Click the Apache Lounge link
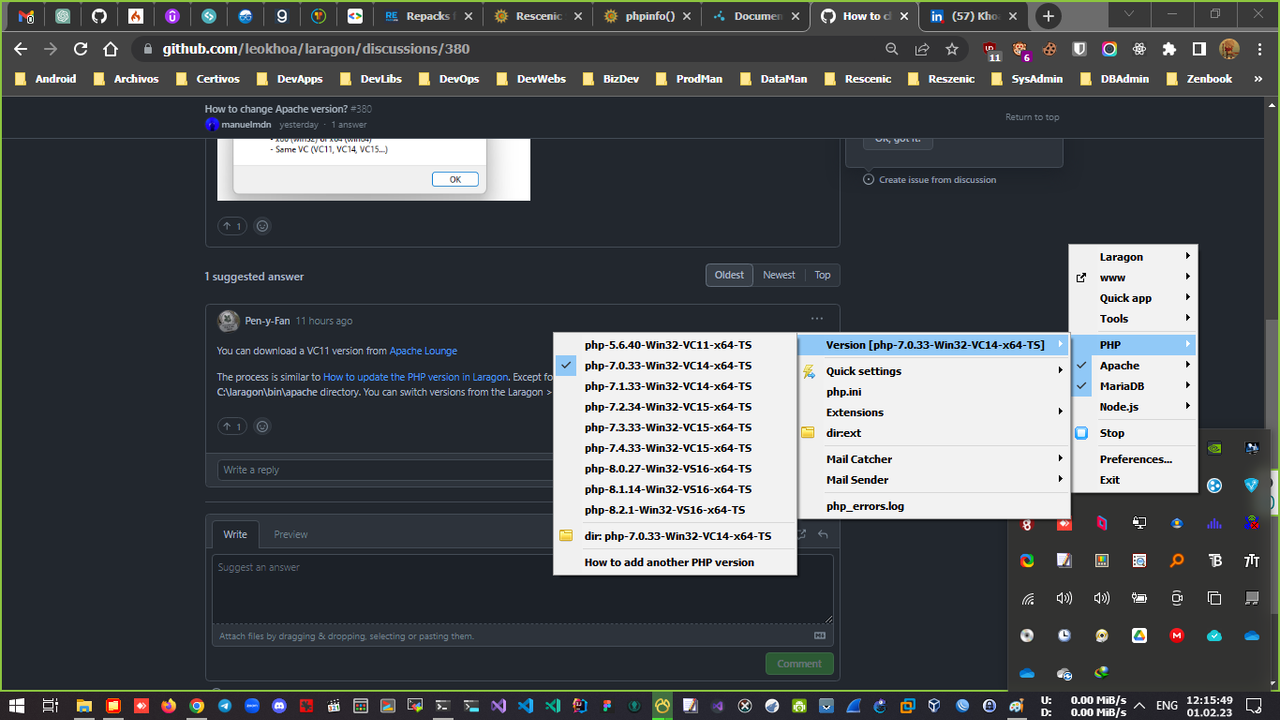The height and width of the screenshot is (720, 1280). tap(423, 351)
